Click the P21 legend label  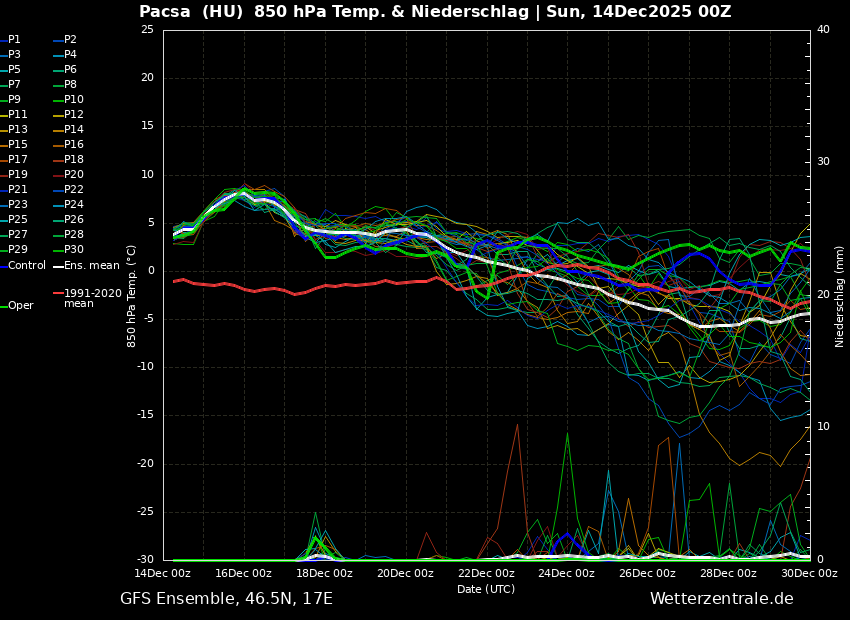tap(18, 190)
